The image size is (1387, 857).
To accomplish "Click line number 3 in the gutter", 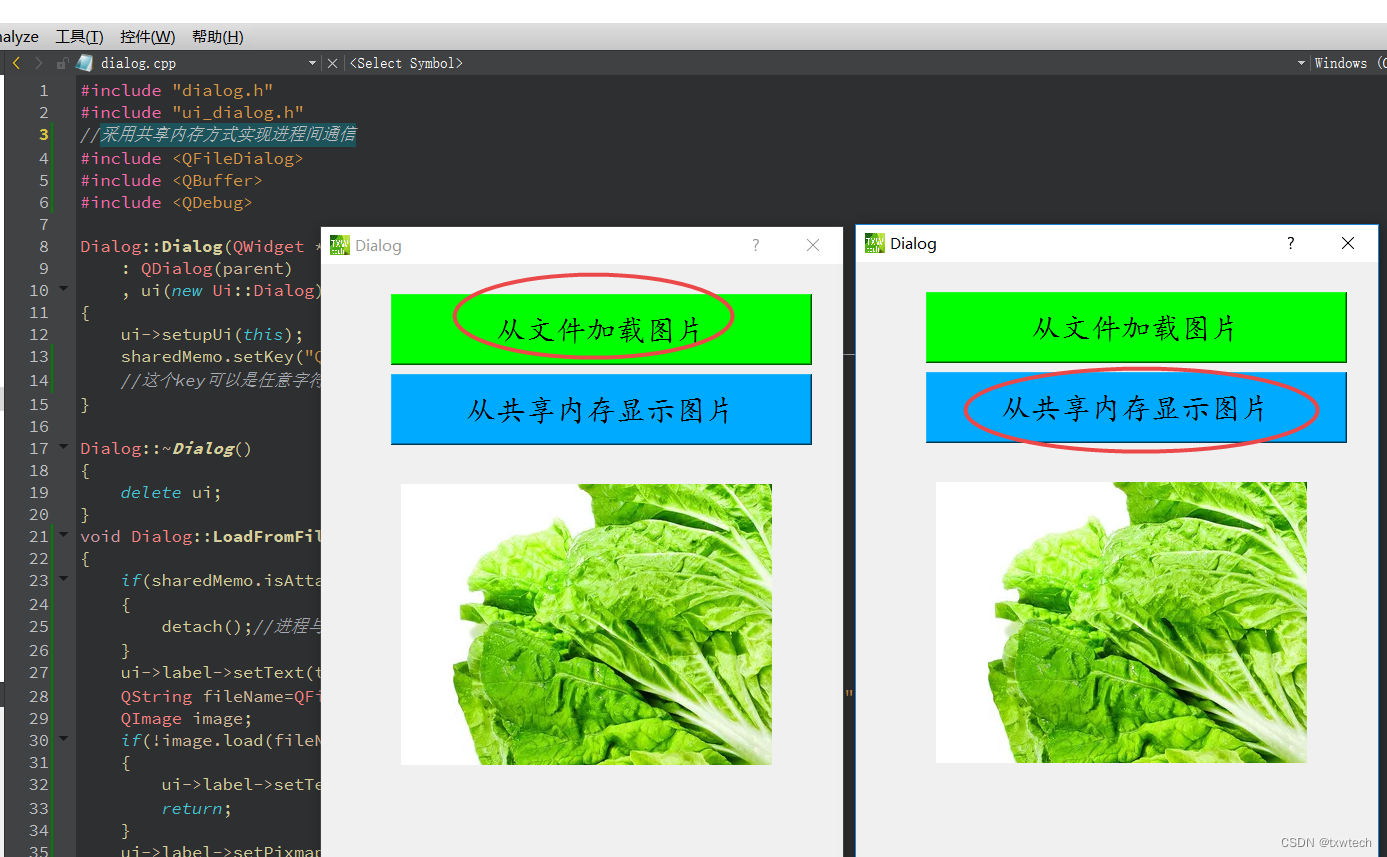I will 44,135.
